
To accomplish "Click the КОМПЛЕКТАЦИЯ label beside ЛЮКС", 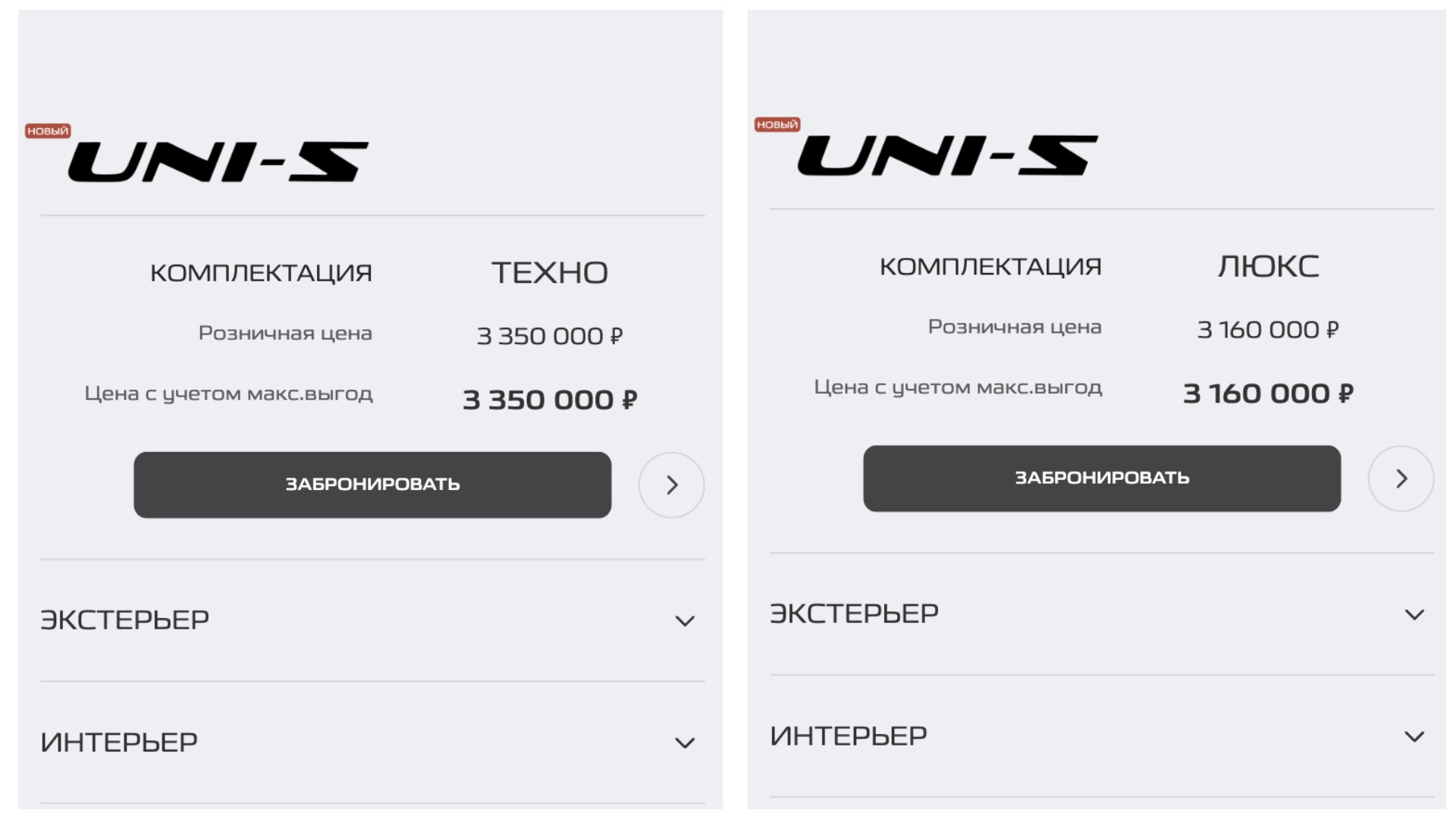I will point(990,267).
